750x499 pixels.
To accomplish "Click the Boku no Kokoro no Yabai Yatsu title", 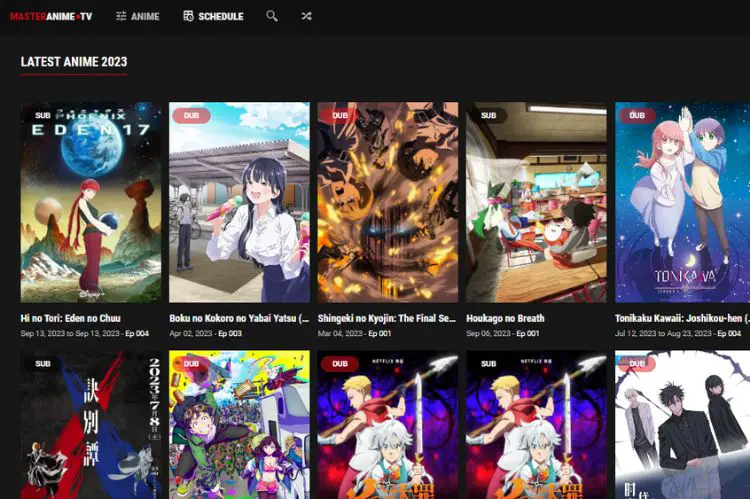I will [x=239, y=318].
